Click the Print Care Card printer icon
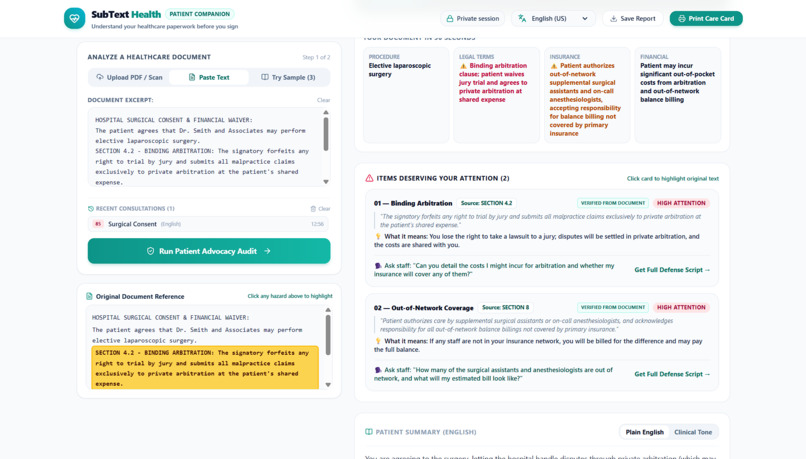806x459 pixels. (682, 19)
